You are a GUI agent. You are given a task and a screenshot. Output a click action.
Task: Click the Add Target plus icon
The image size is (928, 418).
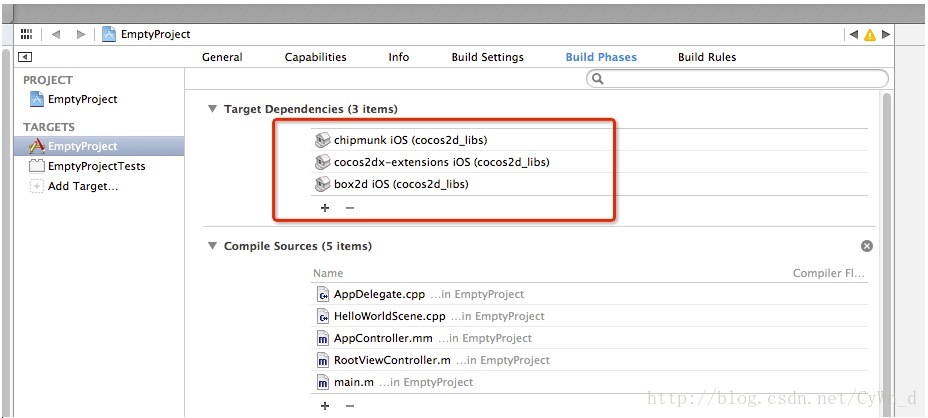[37, 187]
